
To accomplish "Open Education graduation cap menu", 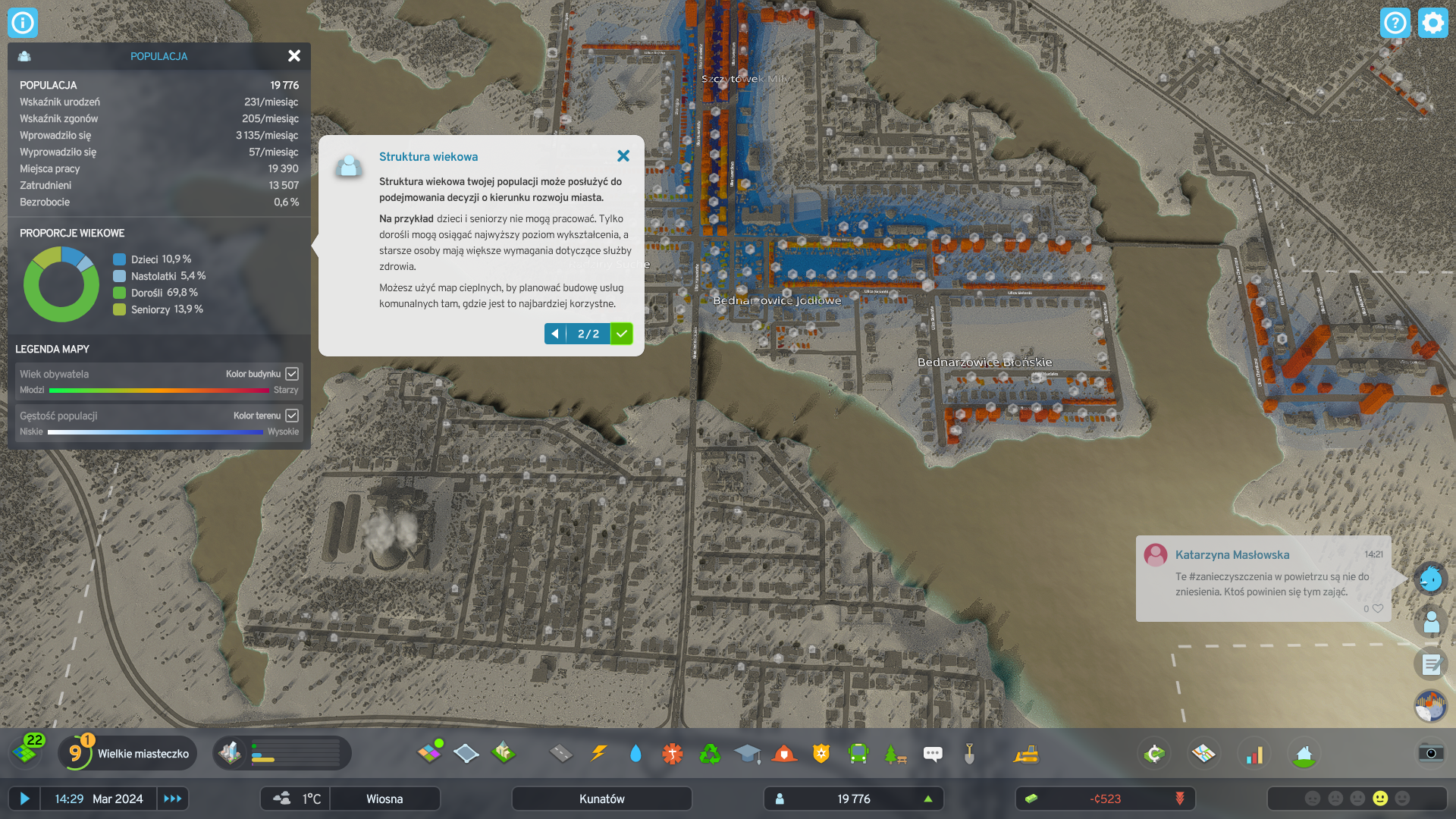I will point(747,753).
